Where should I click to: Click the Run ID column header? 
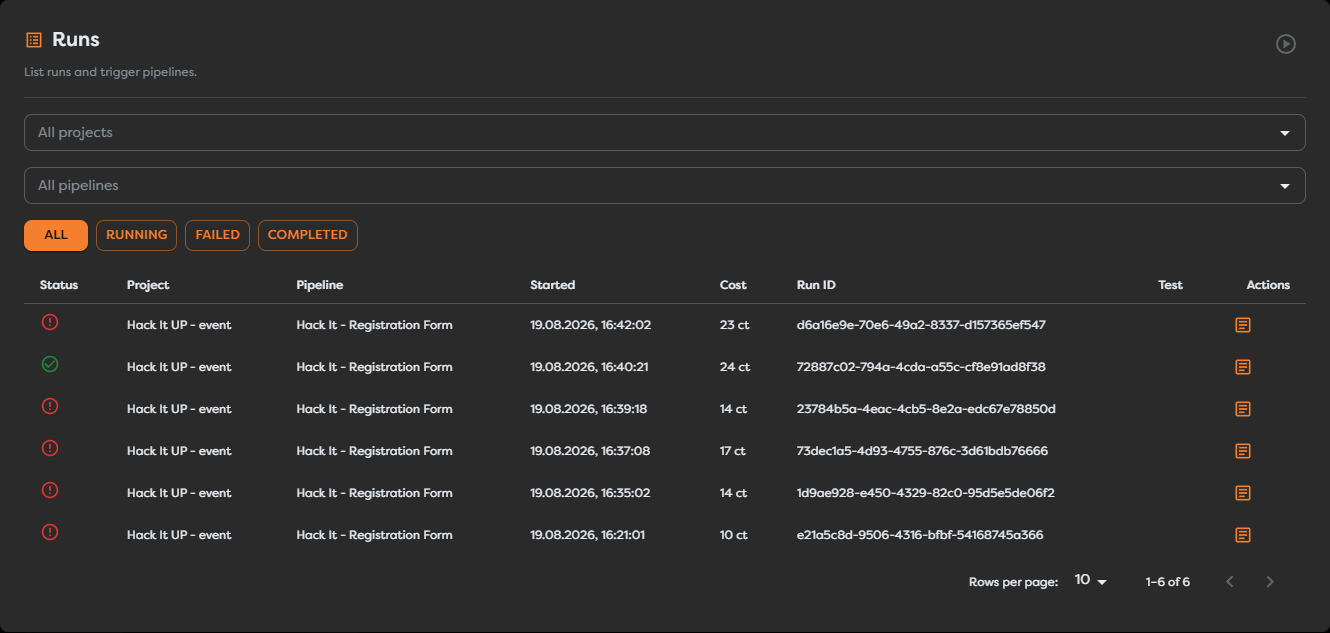click(816, 285)
